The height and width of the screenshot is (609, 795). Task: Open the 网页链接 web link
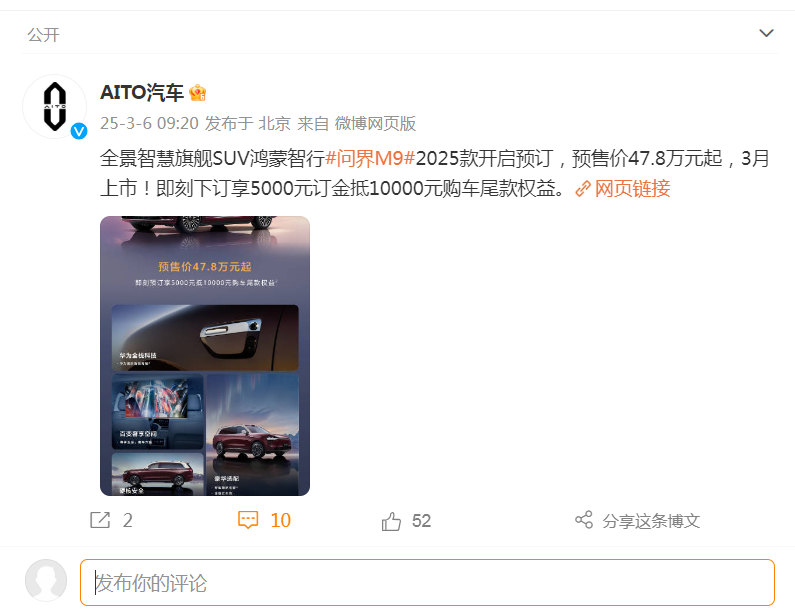(632, 189)
